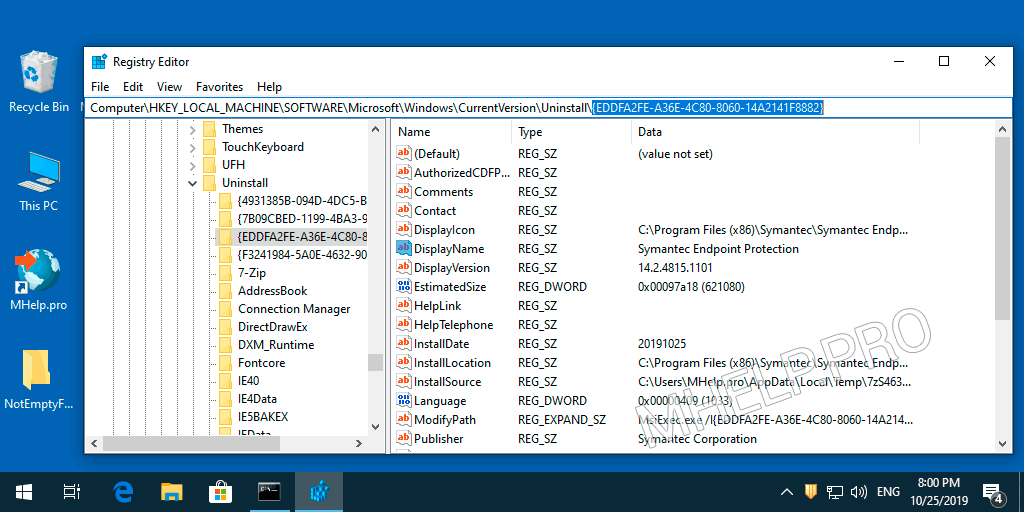Launch Microsoft Edge from the taskbar
The image size is (1024, 512).
point(123,492)
